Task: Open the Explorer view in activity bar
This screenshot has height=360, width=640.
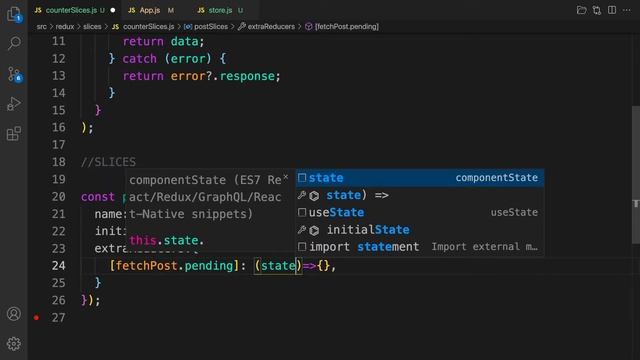Action: [14, 14]
